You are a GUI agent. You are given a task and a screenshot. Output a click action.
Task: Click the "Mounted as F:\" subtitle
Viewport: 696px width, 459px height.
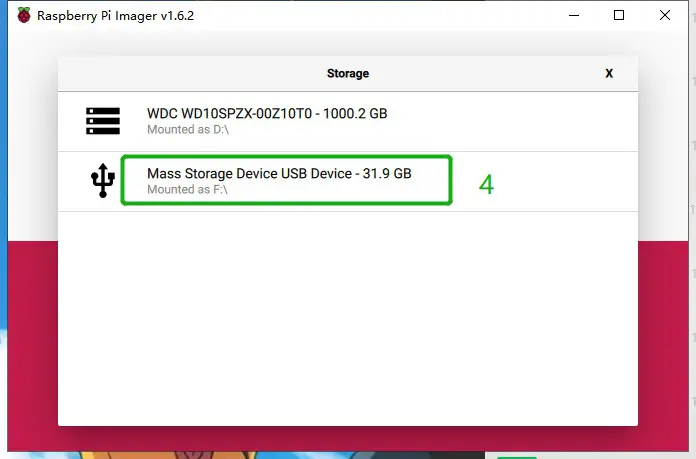click(185, 190)
